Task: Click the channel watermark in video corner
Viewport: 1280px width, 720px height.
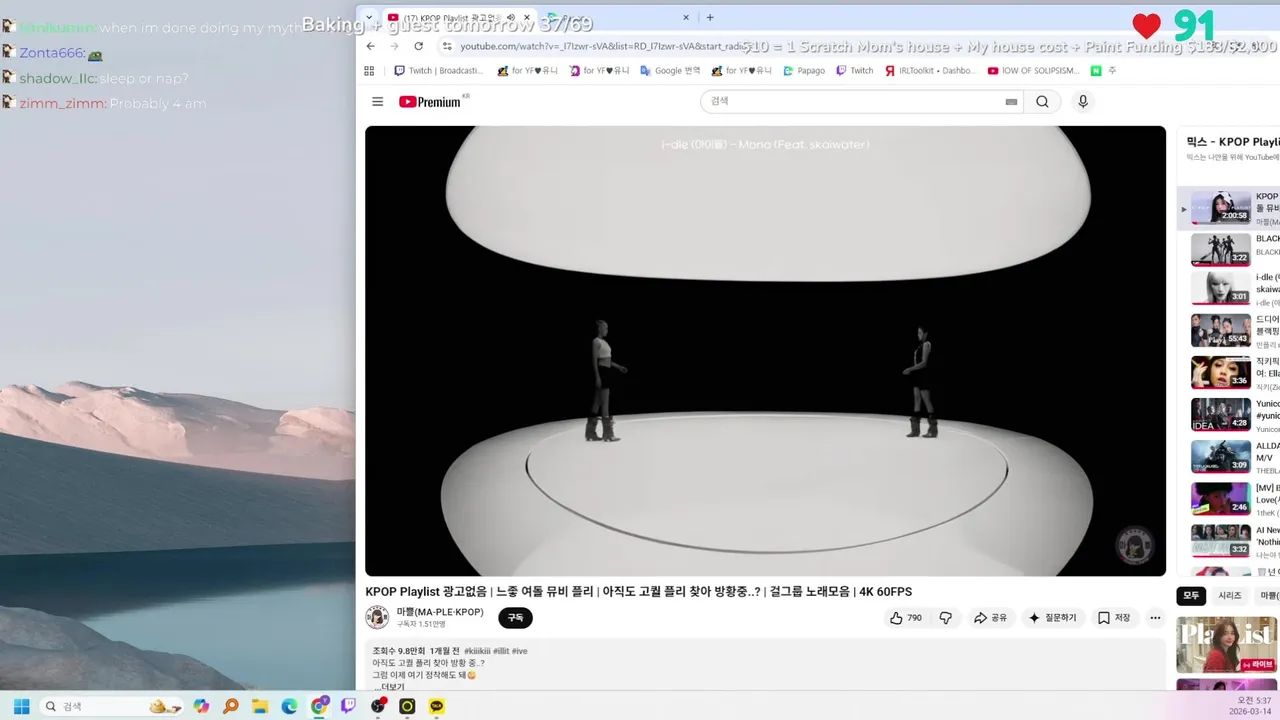Action: (x=1134, y=546)
